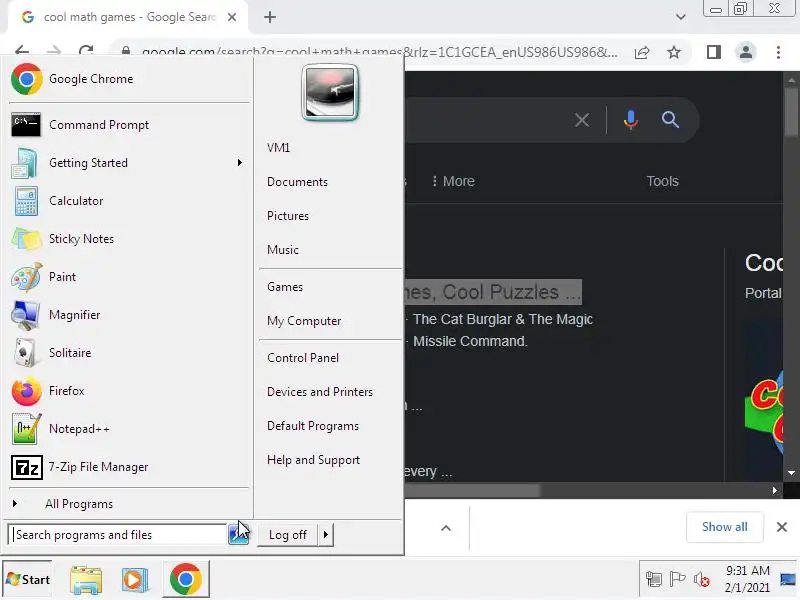The image size is (800, 600).
Task: Open Google Chrome from the Start menu
Action: point(129,79)
